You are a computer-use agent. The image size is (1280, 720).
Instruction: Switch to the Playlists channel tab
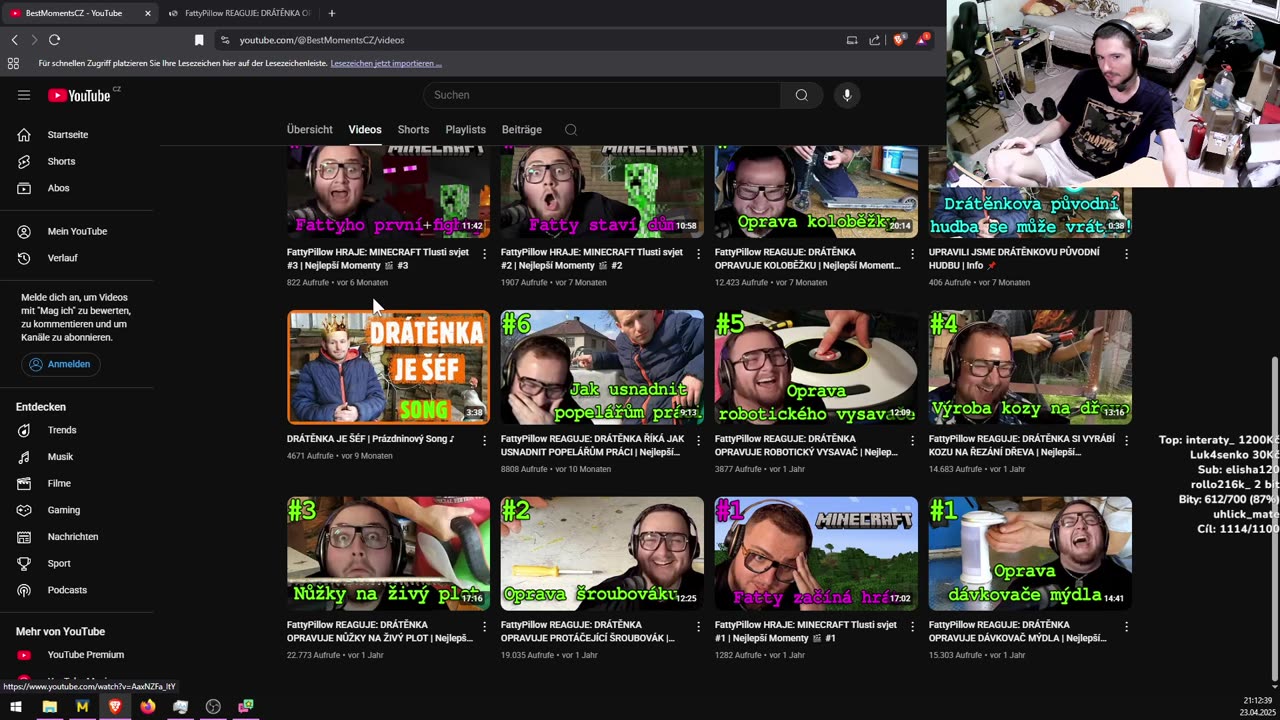click(x=466, y=130)
